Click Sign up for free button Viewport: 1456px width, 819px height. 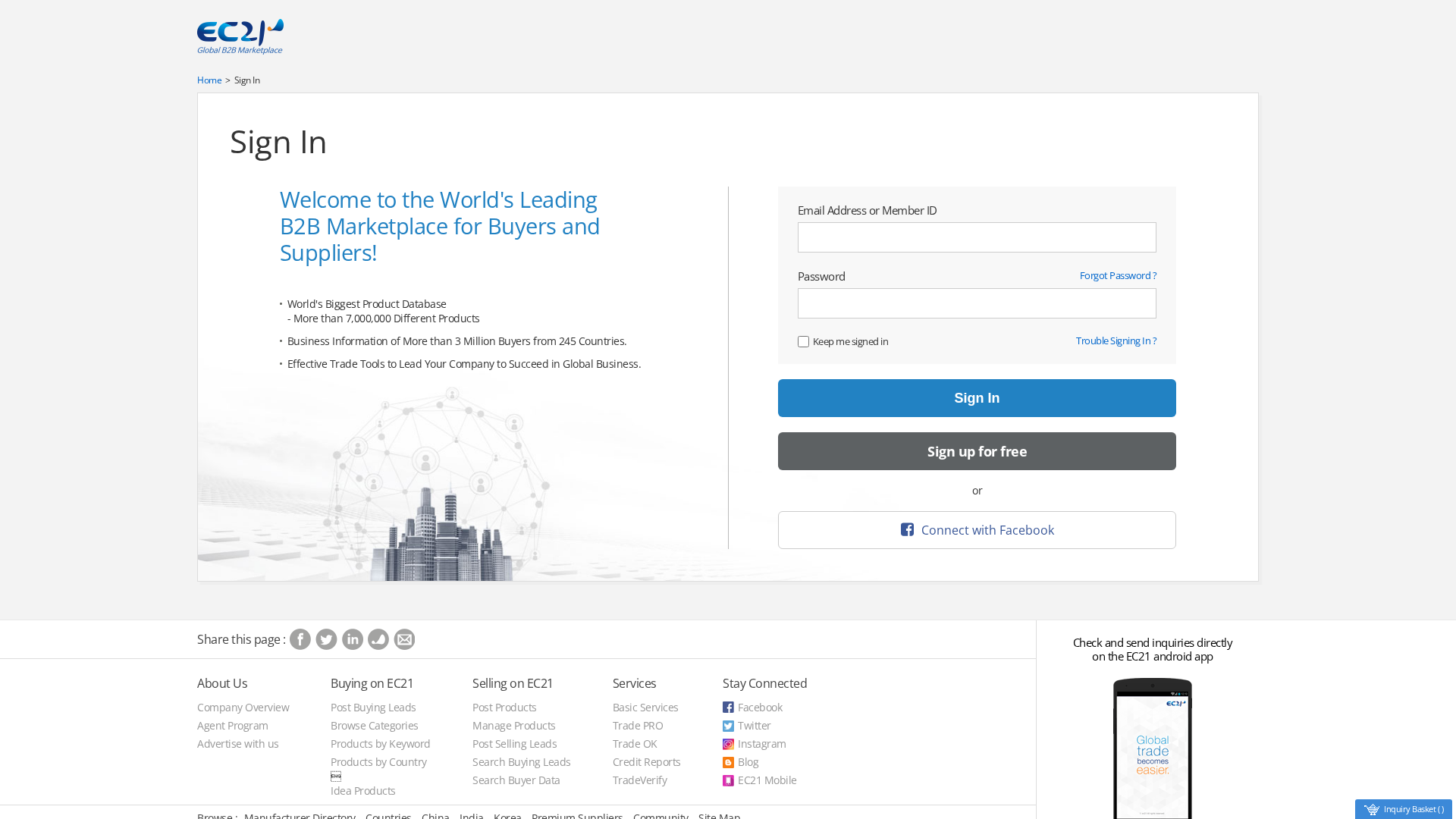click(x=977, y=451)
